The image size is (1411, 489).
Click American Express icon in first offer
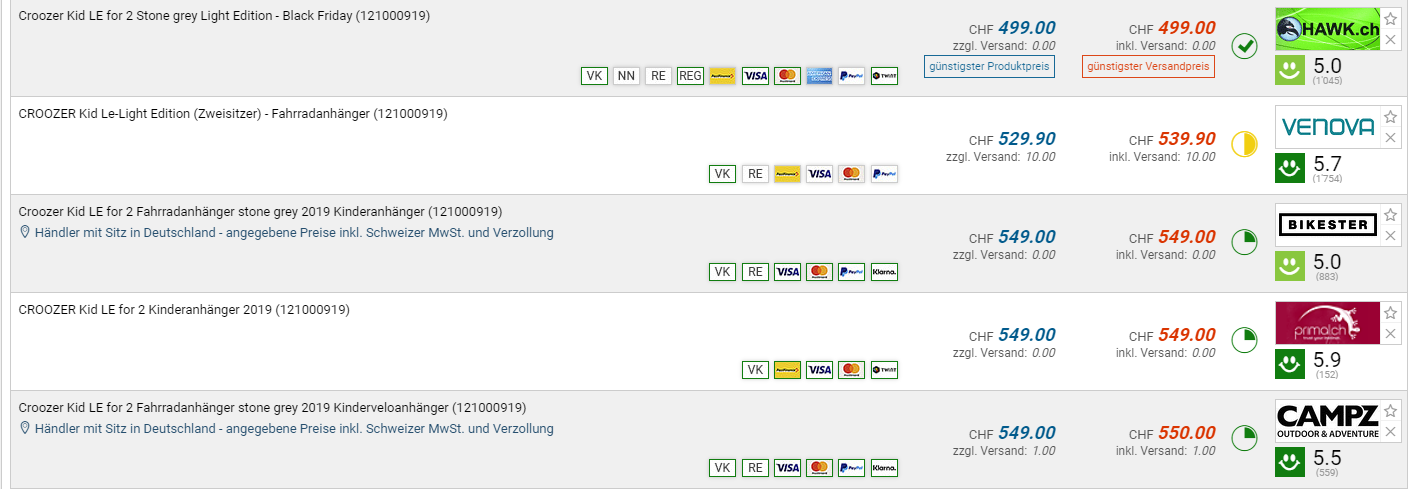click(x=819, y=76)
